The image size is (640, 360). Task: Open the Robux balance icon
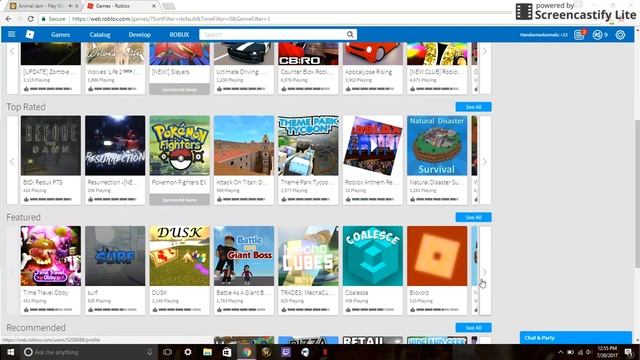point(597,35)
